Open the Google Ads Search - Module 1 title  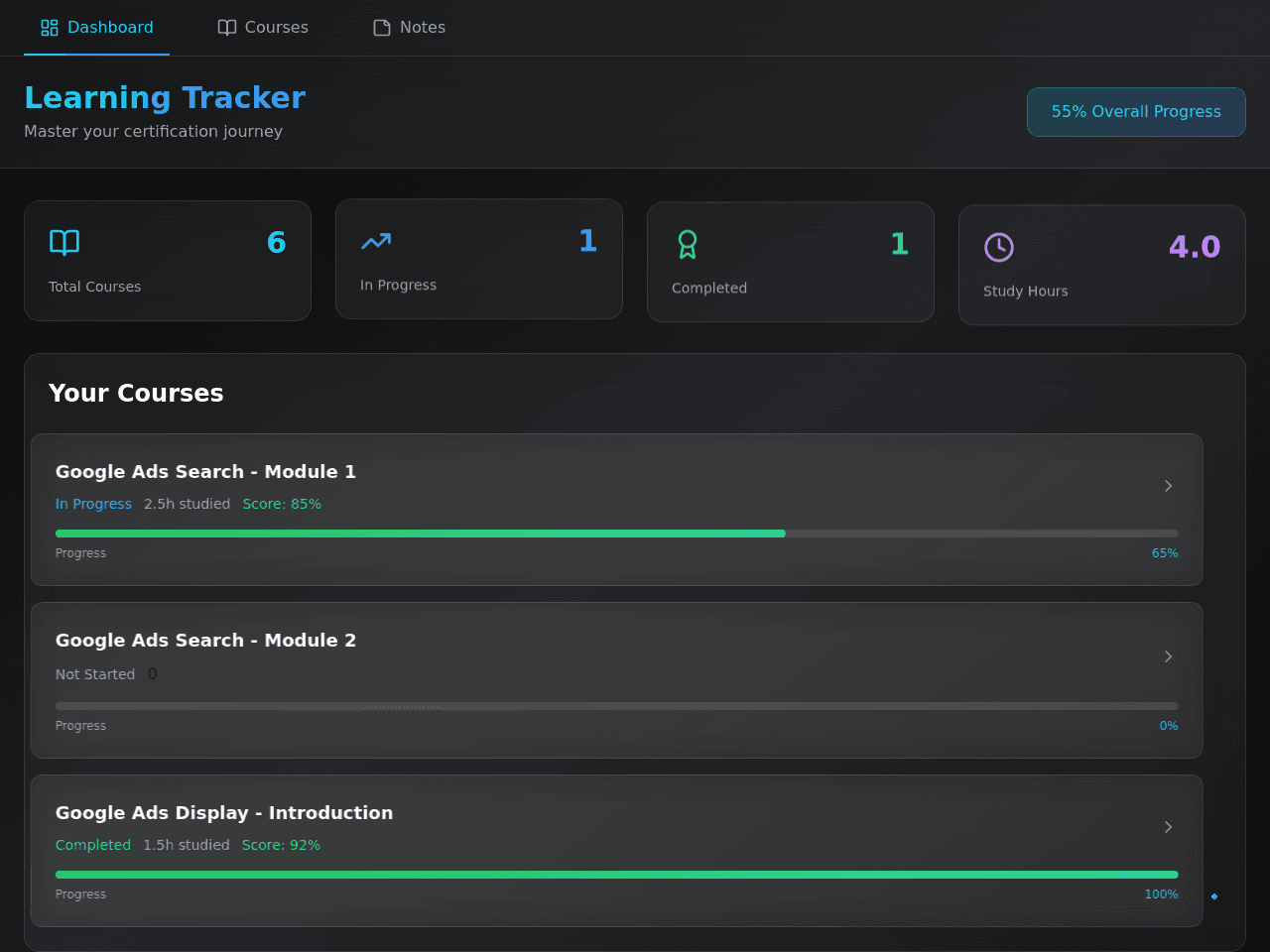click(x=205, y=472)
